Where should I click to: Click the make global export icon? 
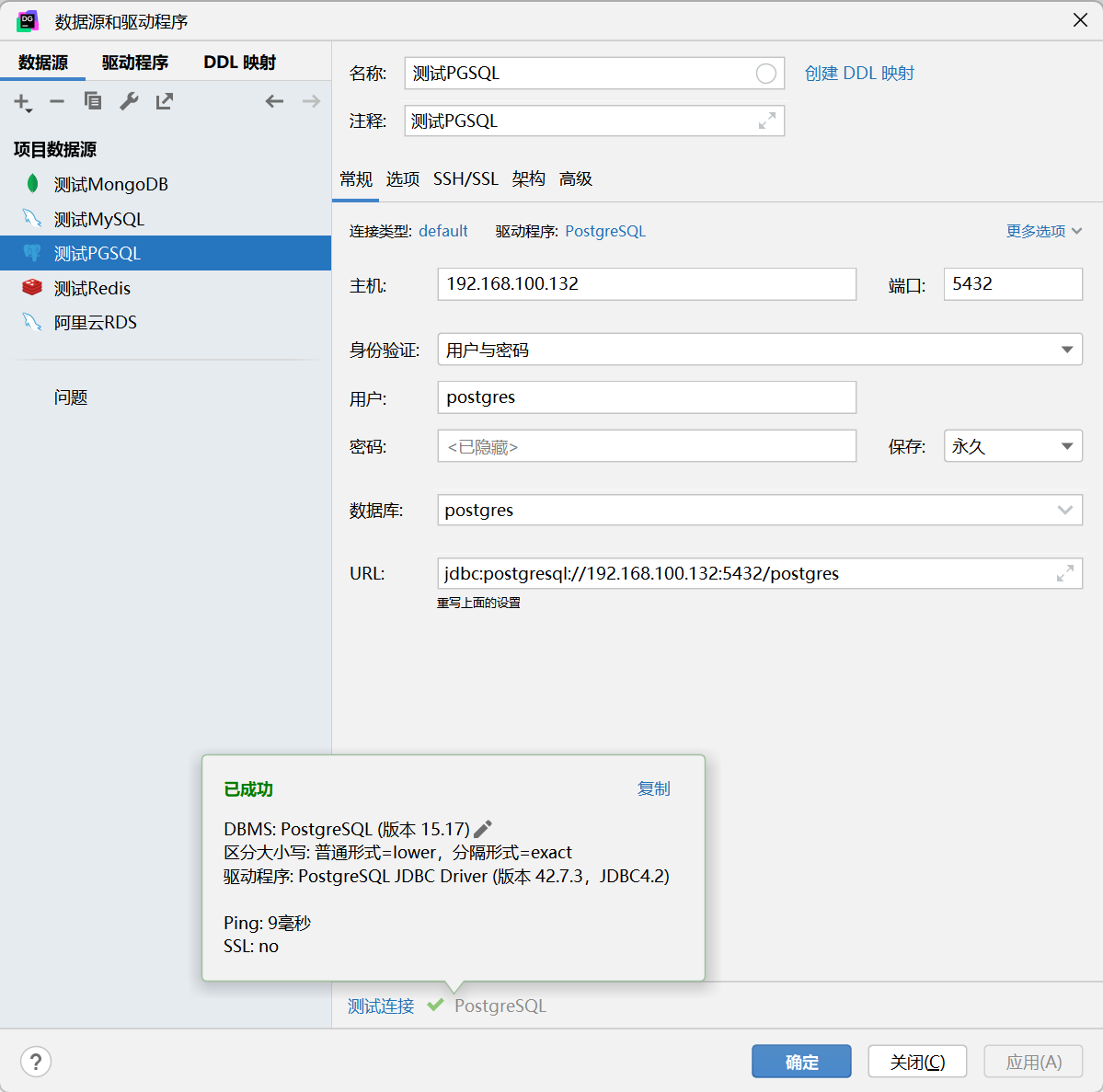(x=165, y=101)
